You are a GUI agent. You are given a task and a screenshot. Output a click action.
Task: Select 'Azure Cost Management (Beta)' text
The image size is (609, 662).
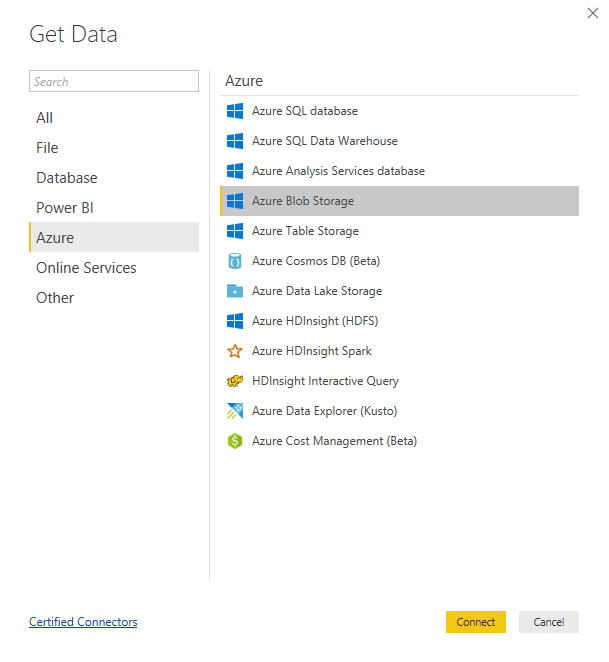point(334,441)
